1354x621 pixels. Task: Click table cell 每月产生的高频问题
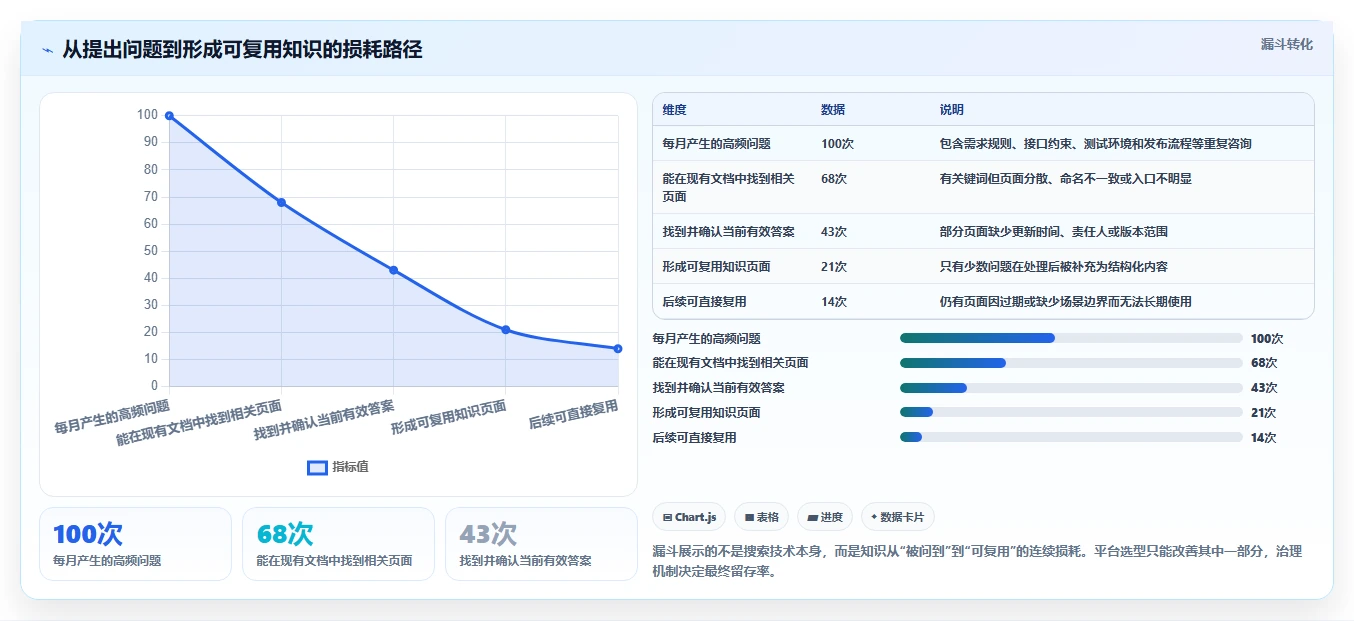(x=716, y=144)
